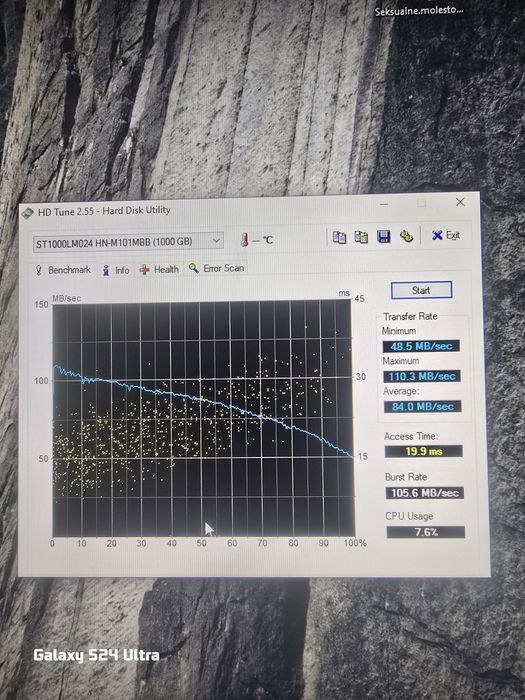Viewport: 525px width, 700px height.
Task: Click the Maximum value 110.3 MB/sec
Action: (422, 376)
